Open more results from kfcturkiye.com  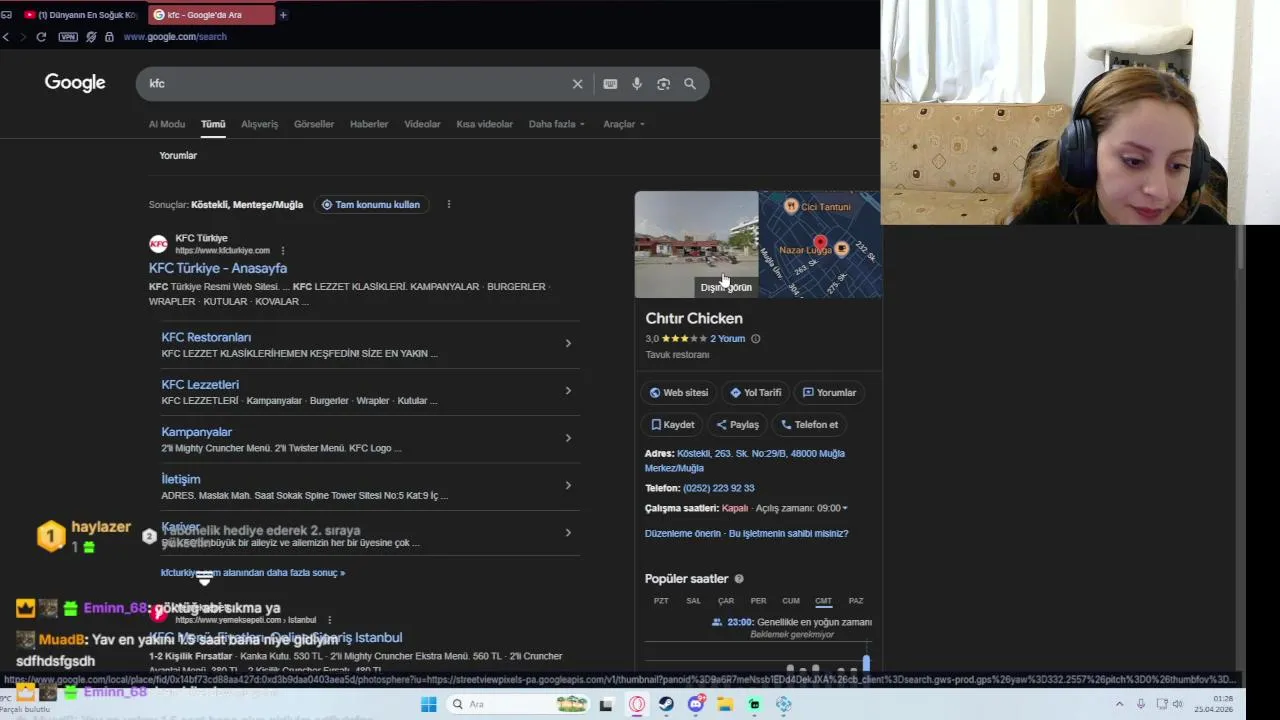click(x=253, y=573)
